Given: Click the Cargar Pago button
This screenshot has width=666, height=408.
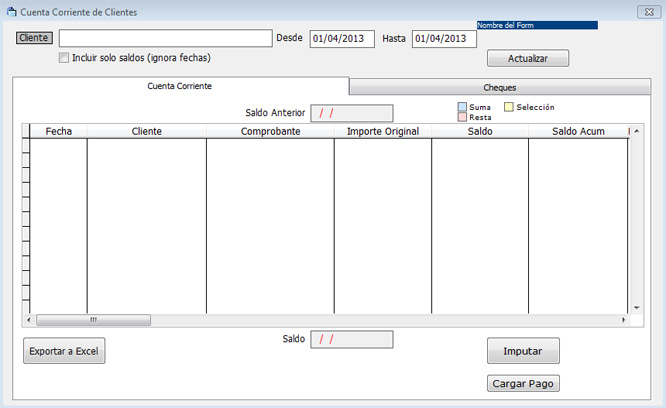Looking at the screenshot, I should pyautogui.click(x=523, y=383).
